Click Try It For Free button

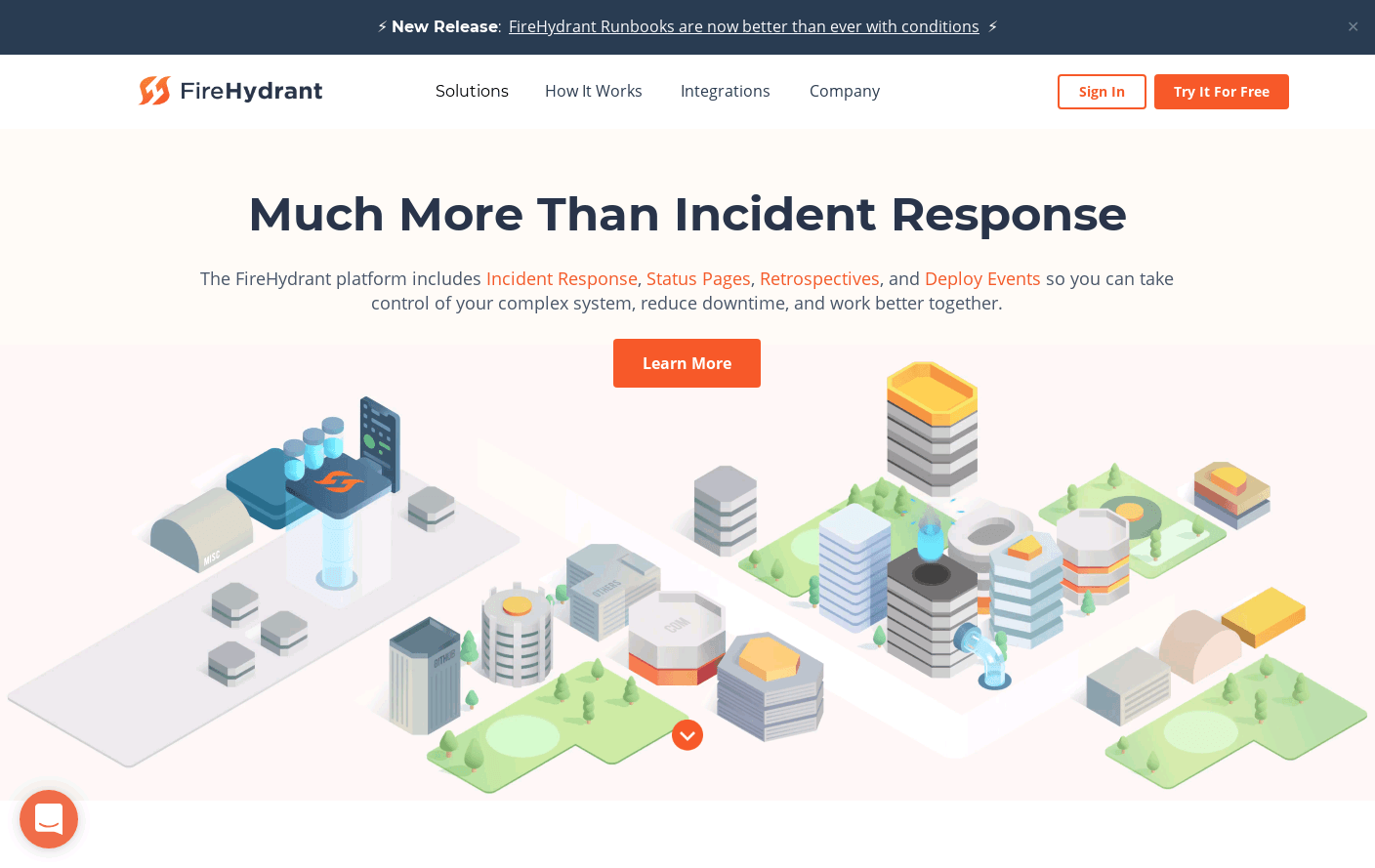(1222, 92)
